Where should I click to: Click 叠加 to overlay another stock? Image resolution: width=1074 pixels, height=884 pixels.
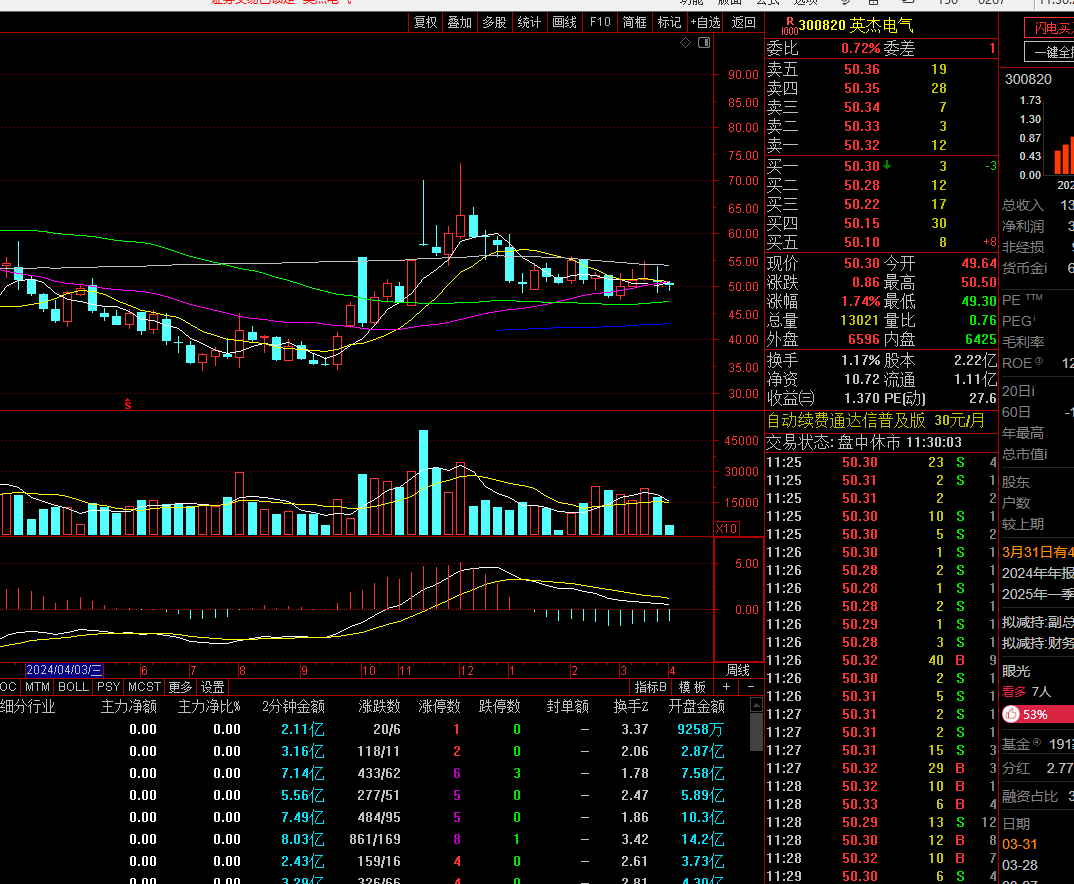pos(460,23)
